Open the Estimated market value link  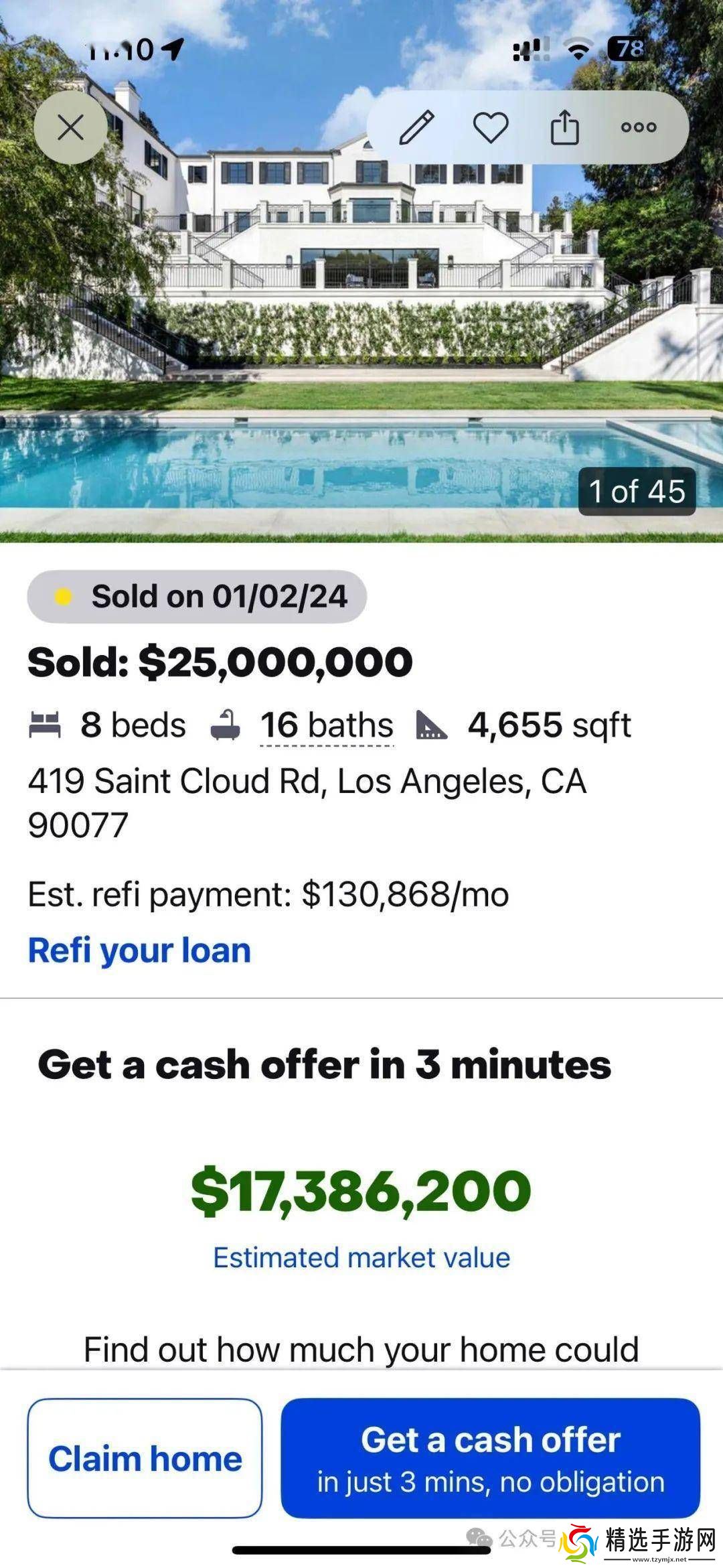point(361,1257)
